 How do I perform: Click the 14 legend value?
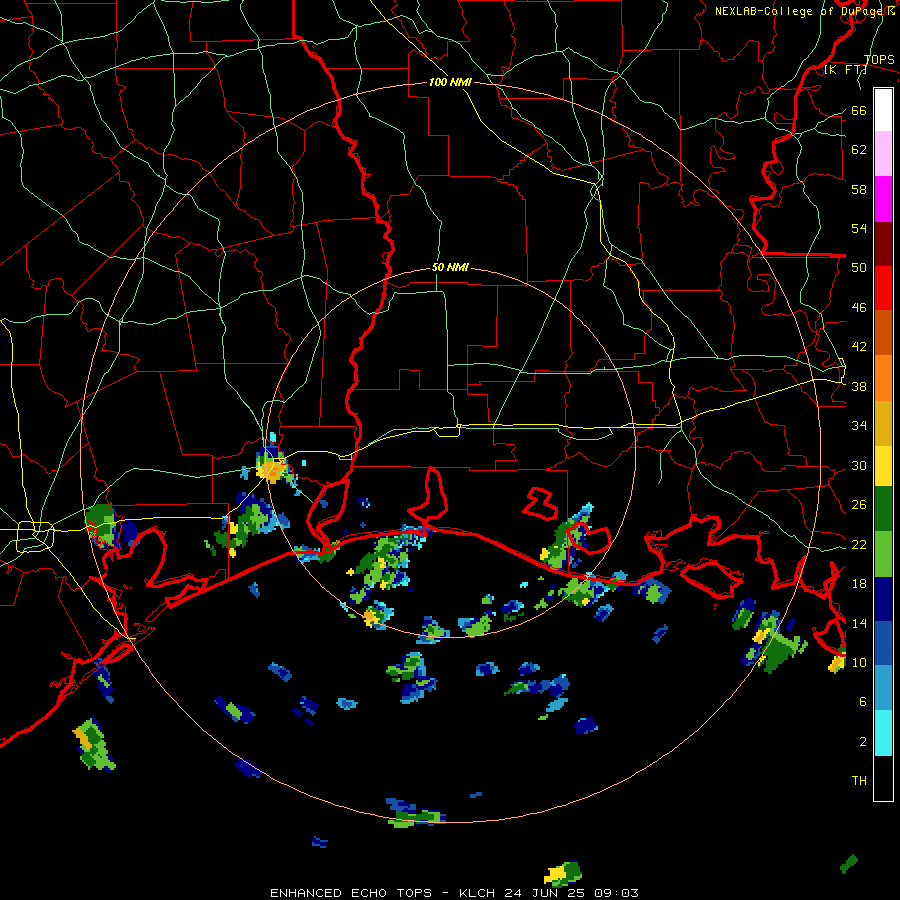pyautogui.click(x=859, y=623)
